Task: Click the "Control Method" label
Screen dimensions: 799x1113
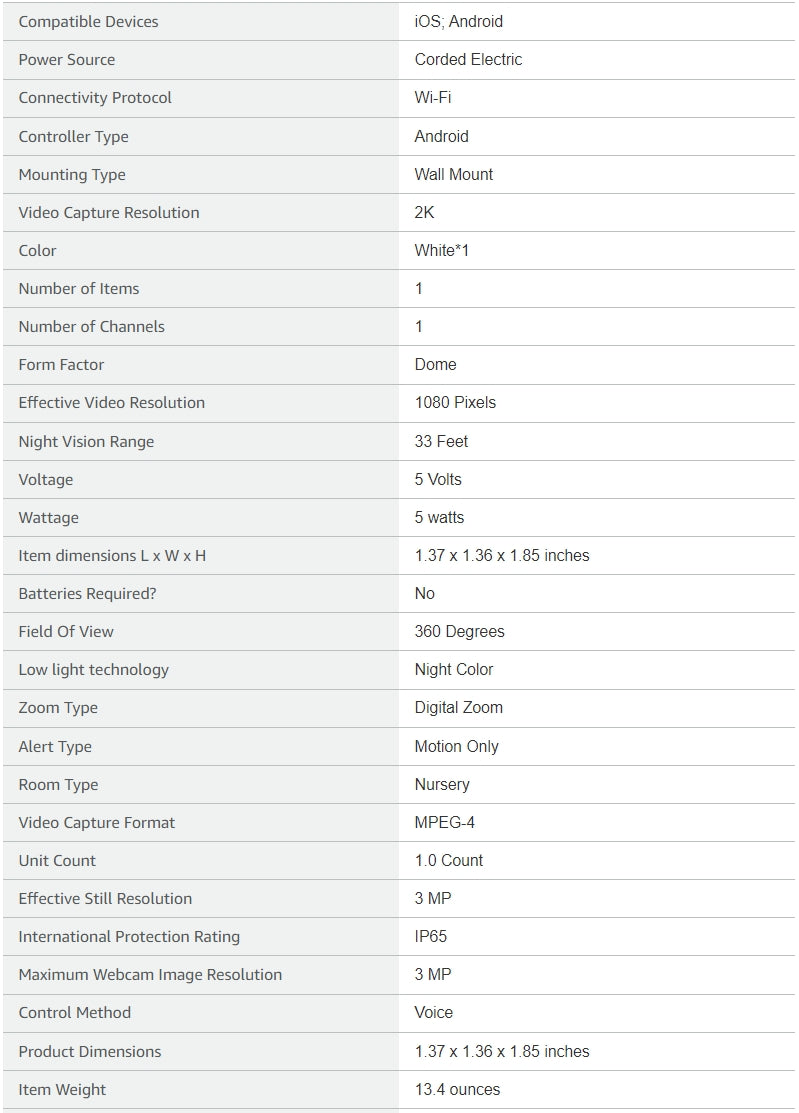Action: coord(75,1012)
